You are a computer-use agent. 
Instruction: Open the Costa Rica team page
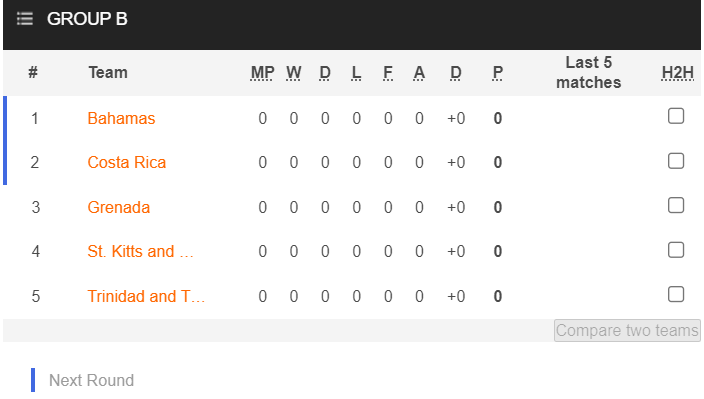(127, 162)
